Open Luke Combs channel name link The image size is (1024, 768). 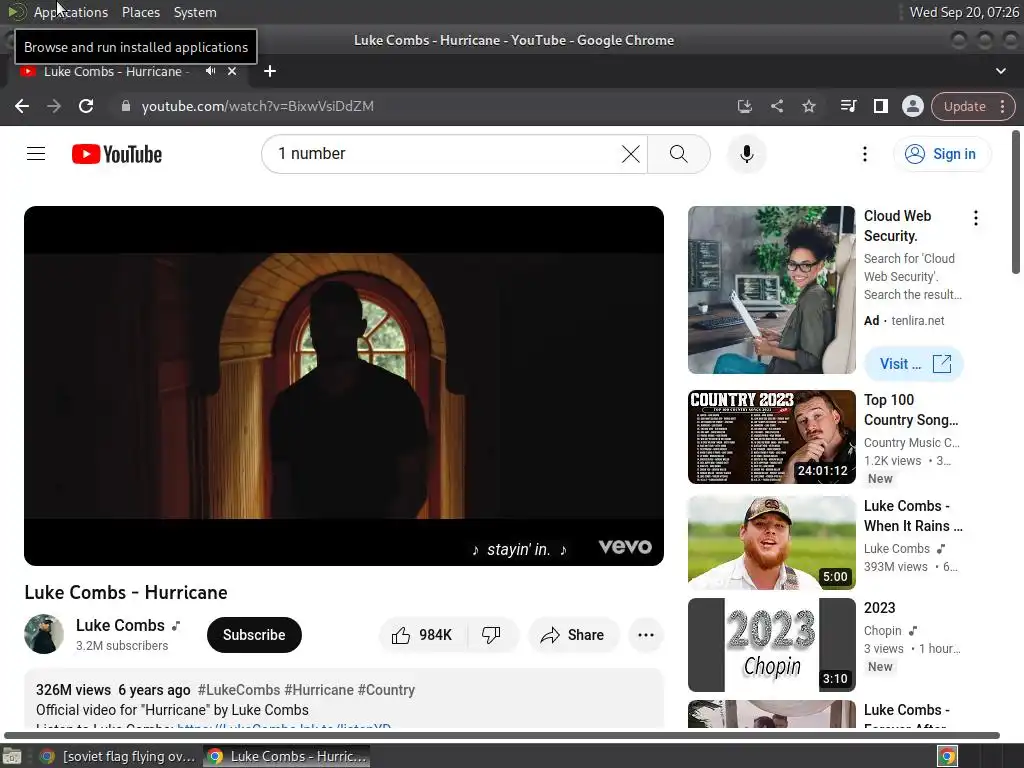tap(120, 626)
